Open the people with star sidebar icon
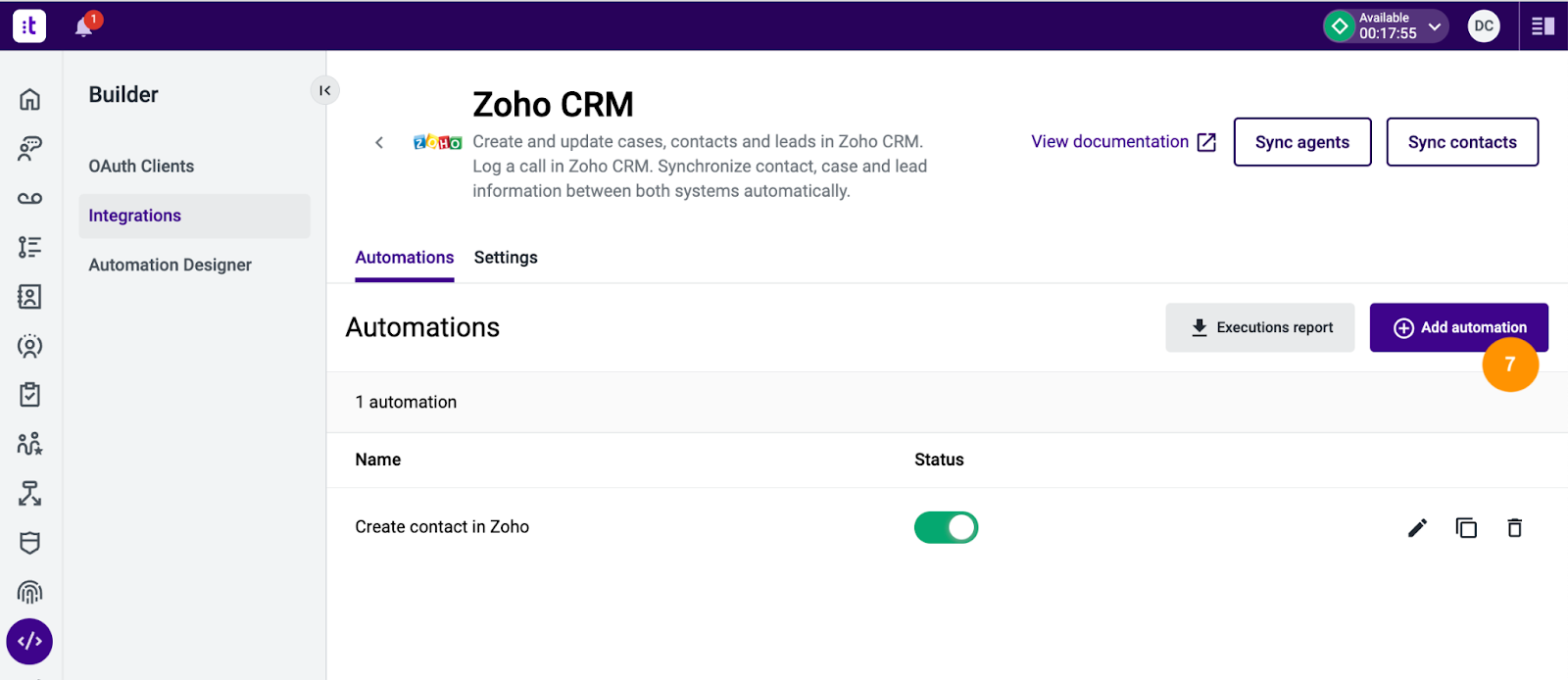The height and width of the screenshot is (680, 1568). click(x=30, y=444)
